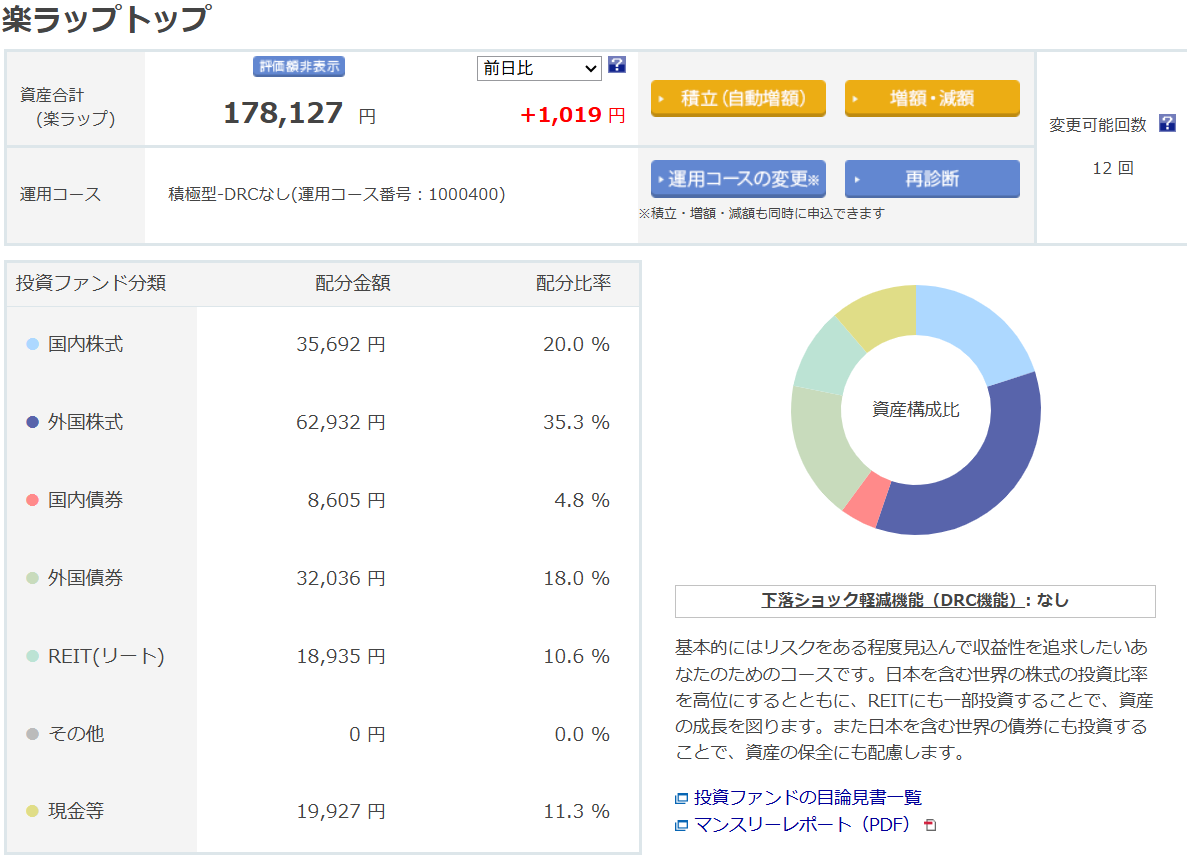Image resolution: width=1187 pixels, height=859 pixels.
Task: Click the 10.6 % ratio cell
Action: pos(576,656)
